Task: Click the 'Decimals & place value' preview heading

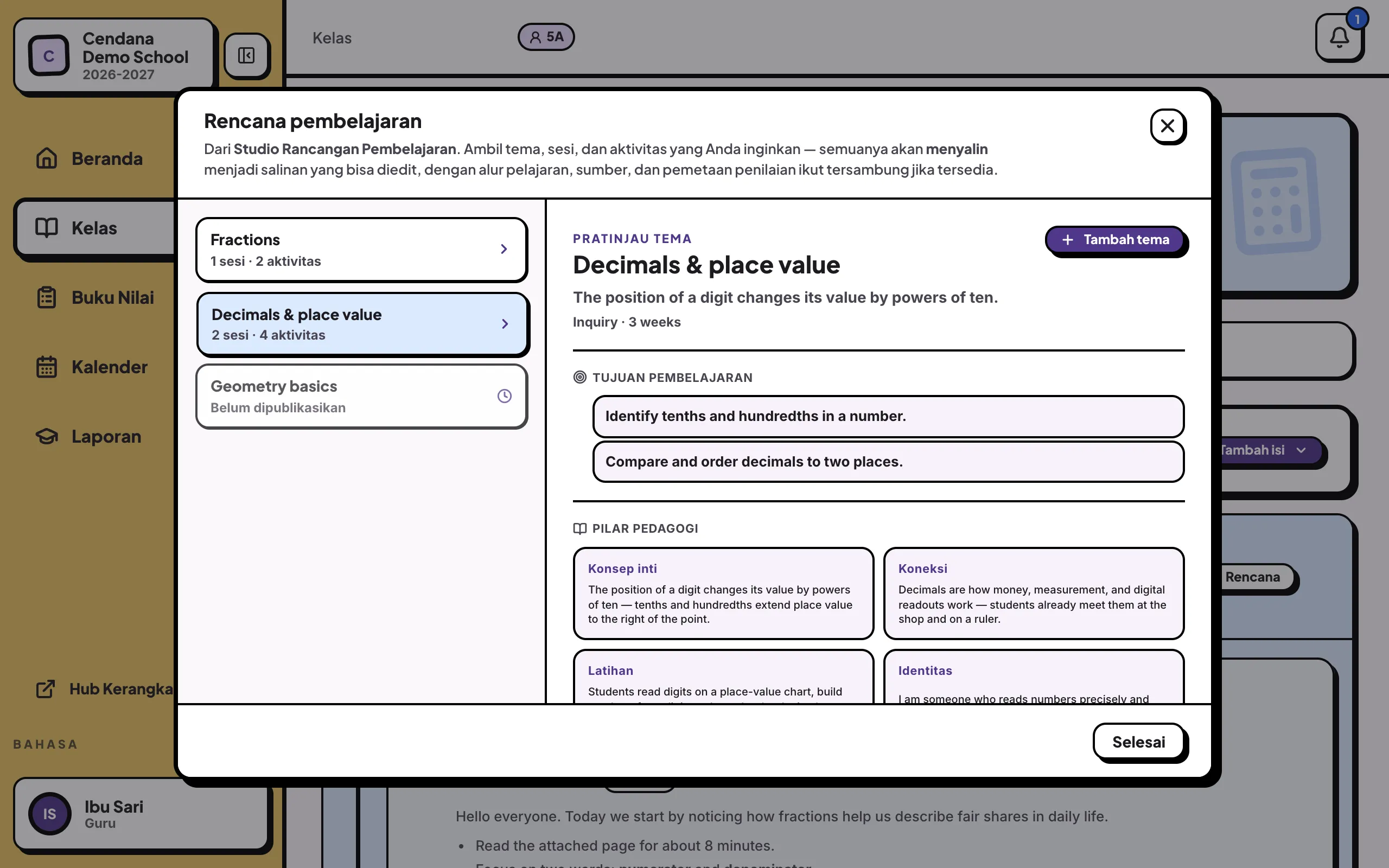Action: tap(706, 265)
